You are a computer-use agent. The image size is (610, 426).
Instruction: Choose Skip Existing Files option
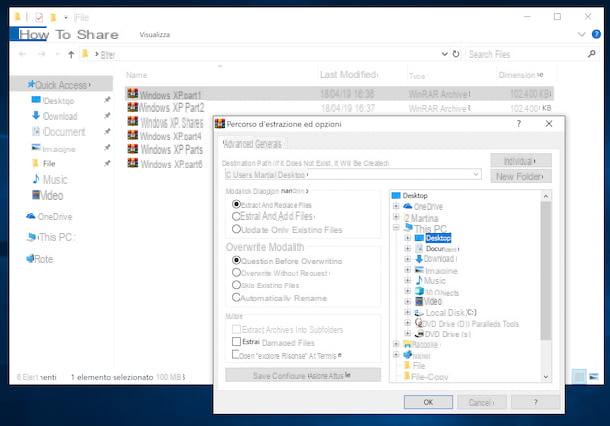(x=236, y=285)
